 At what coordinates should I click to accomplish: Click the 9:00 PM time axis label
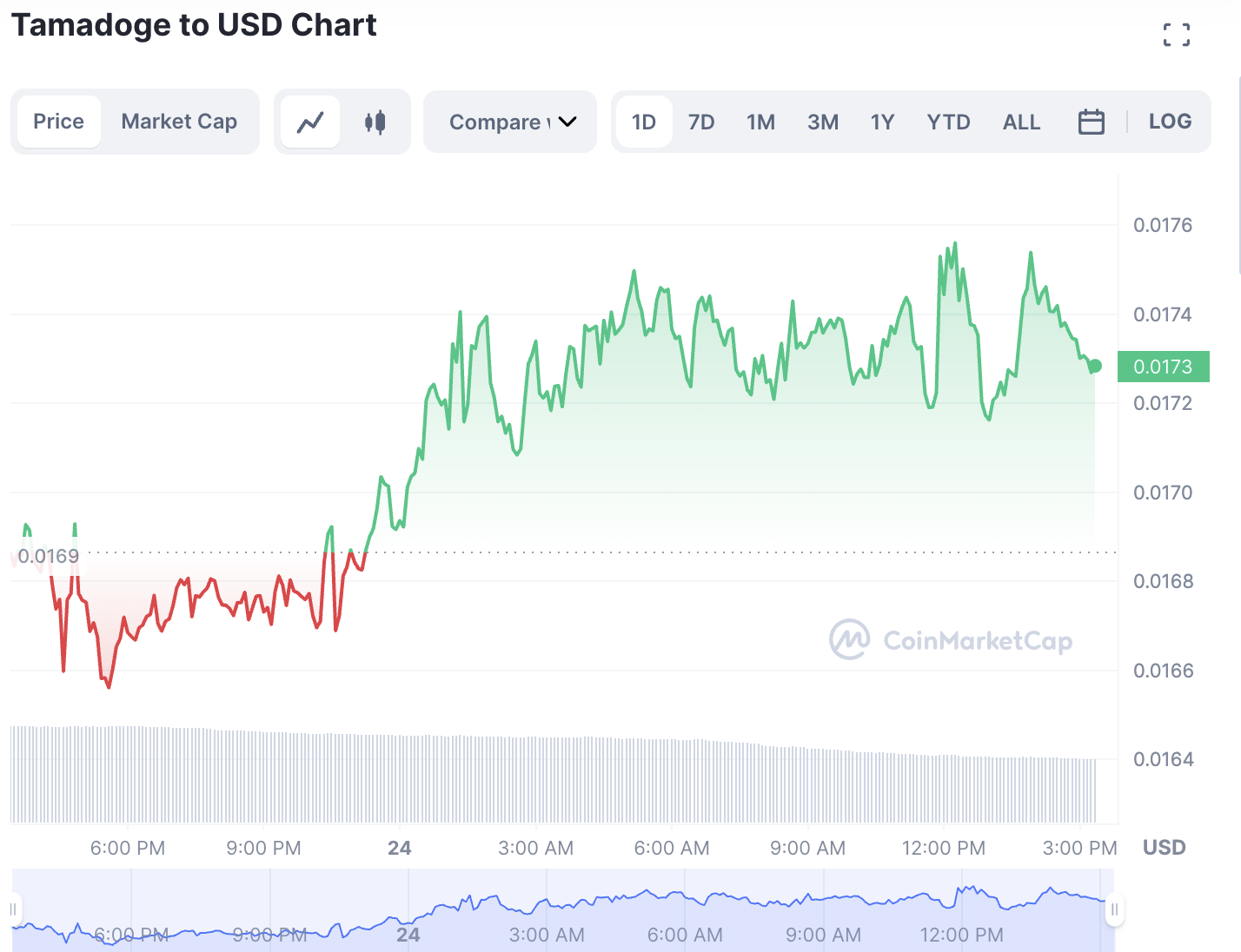pyautogui.click(x=263, y=848)
